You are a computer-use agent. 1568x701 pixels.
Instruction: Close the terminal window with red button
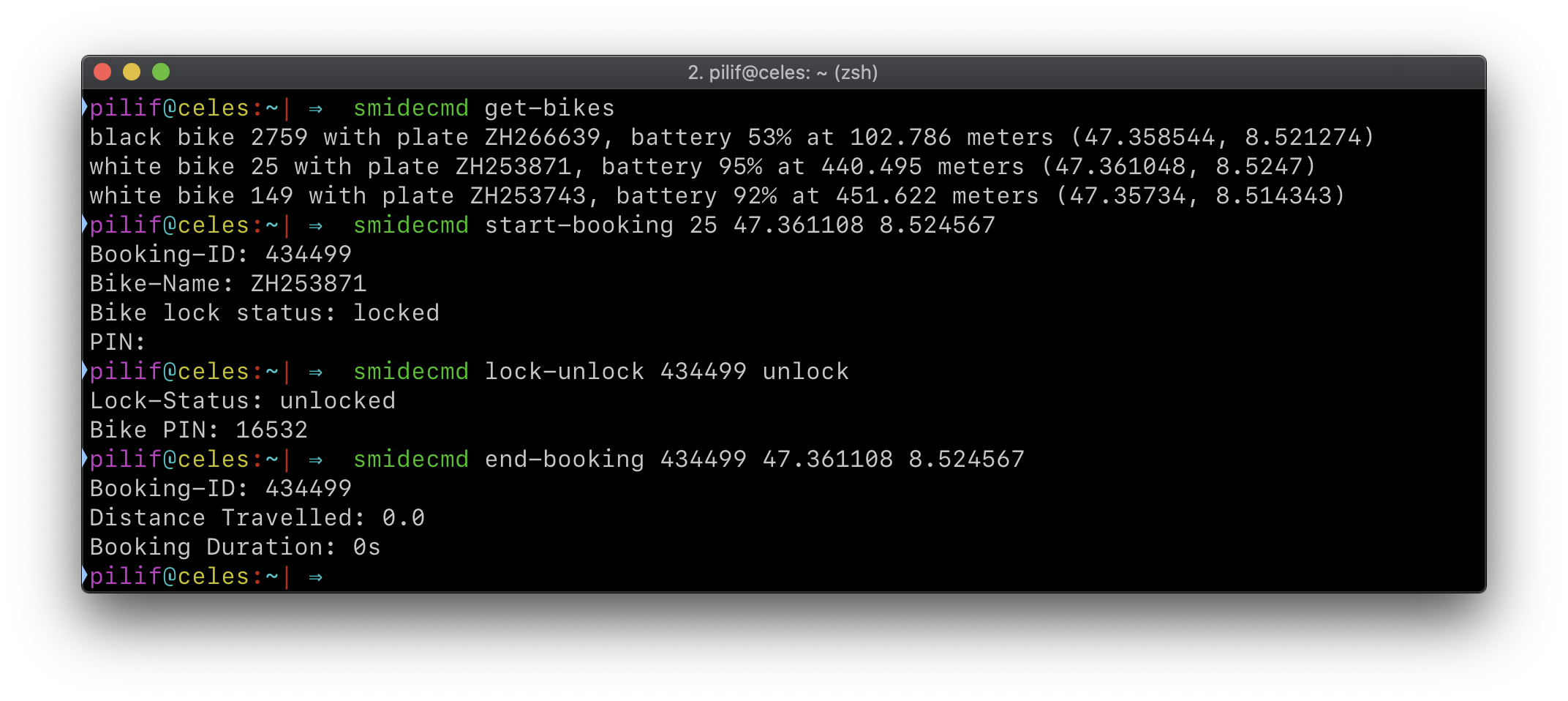pyautogui.click(x=102, y=72)
